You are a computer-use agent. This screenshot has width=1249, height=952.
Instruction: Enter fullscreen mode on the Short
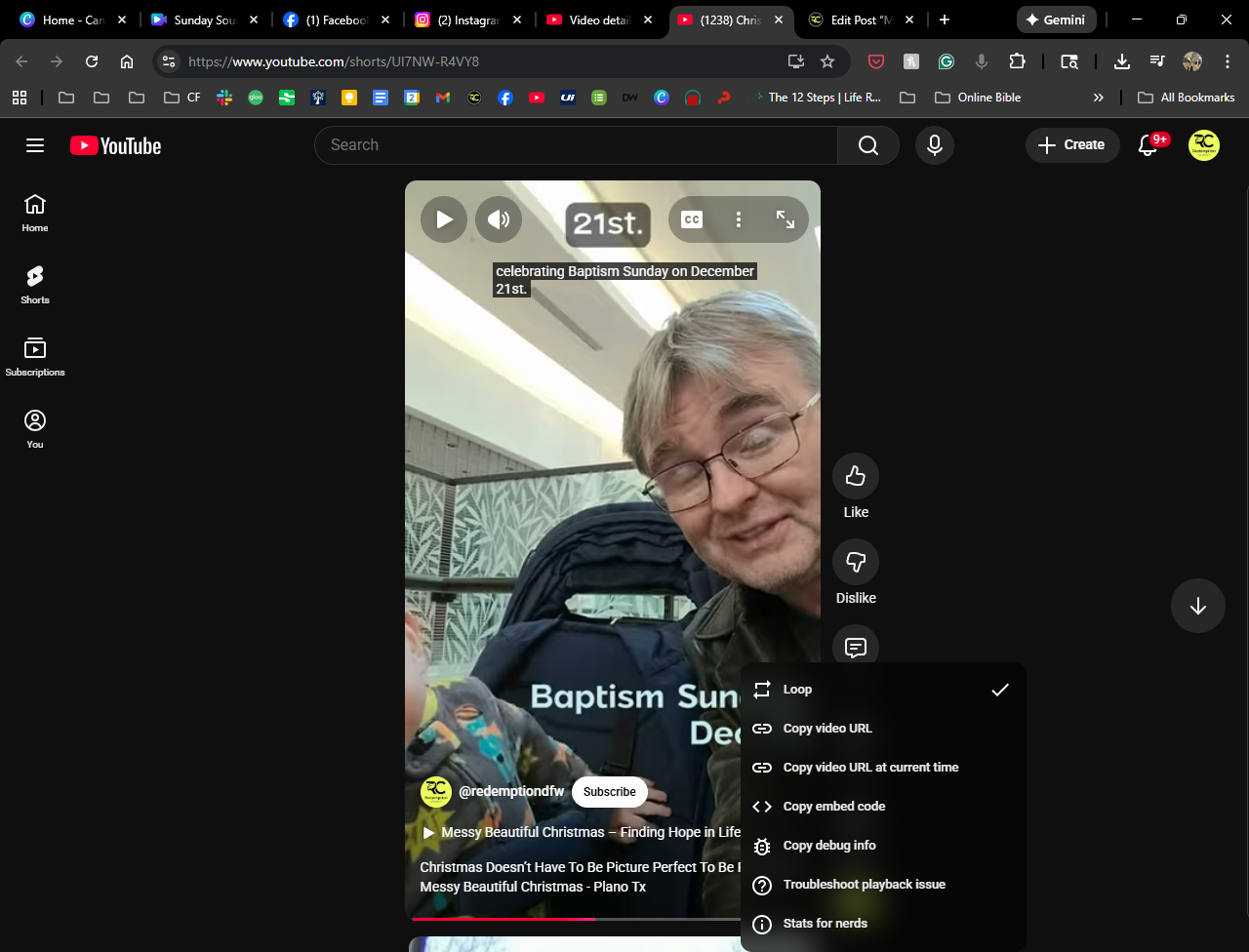pyautogui.click(x=786, y=219)
